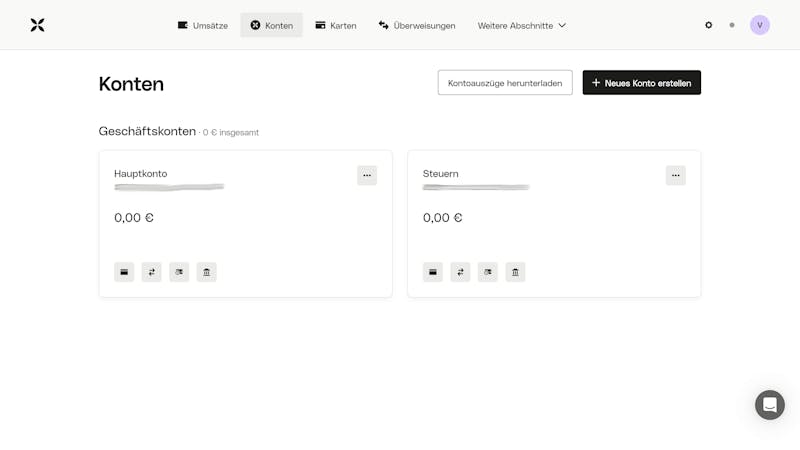Click the notification dot icon in the header
The height and width of the screenshot is (450, 800).
(732, 25)
